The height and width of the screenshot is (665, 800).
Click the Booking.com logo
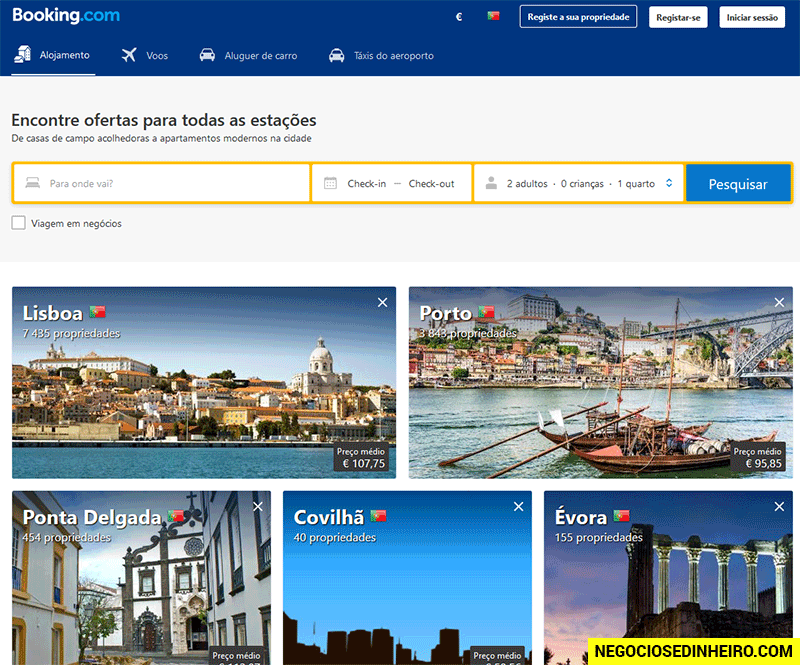[66, 15]
